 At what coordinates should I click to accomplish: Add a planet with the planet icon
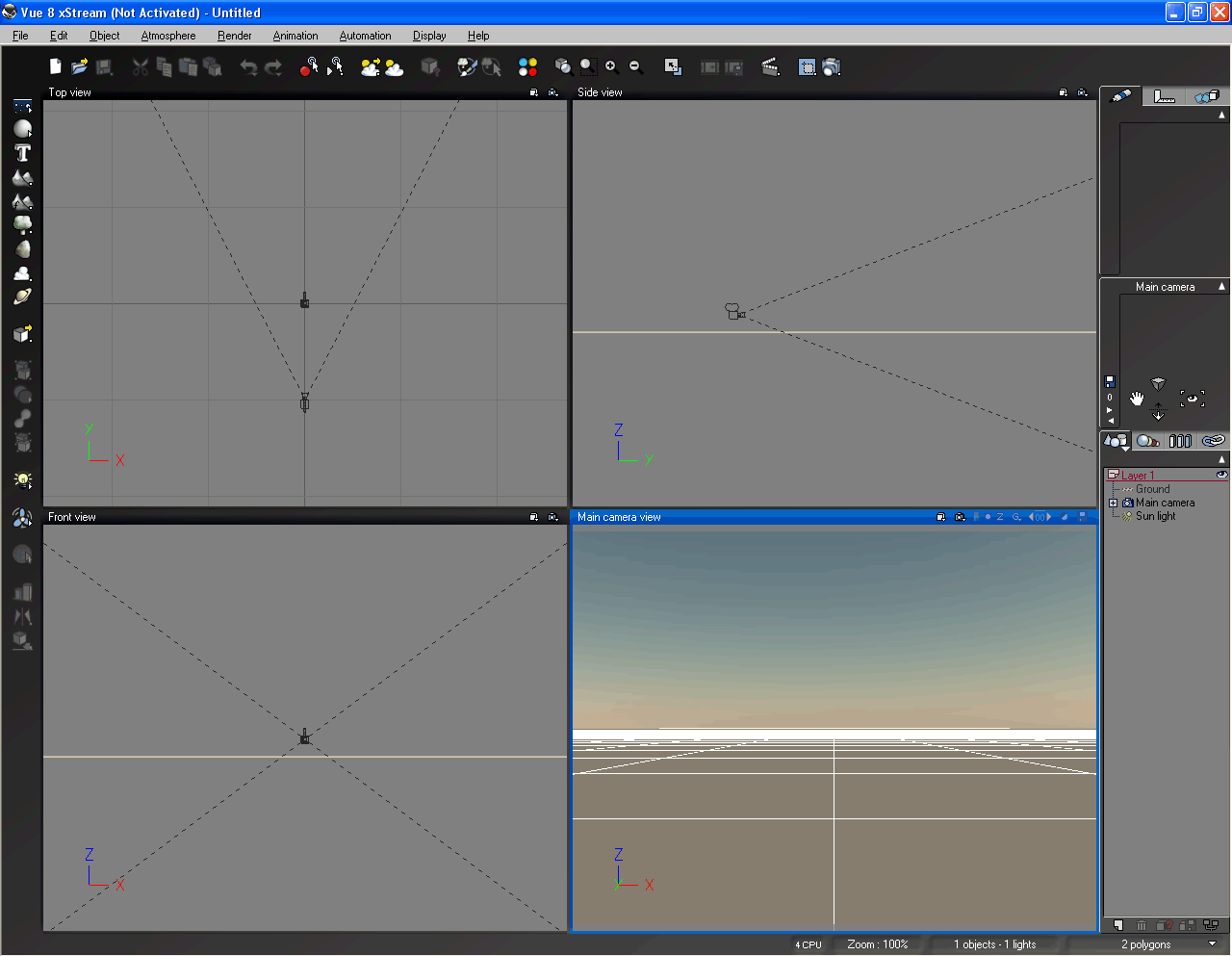pyautogui.click(x=22, y=297)
